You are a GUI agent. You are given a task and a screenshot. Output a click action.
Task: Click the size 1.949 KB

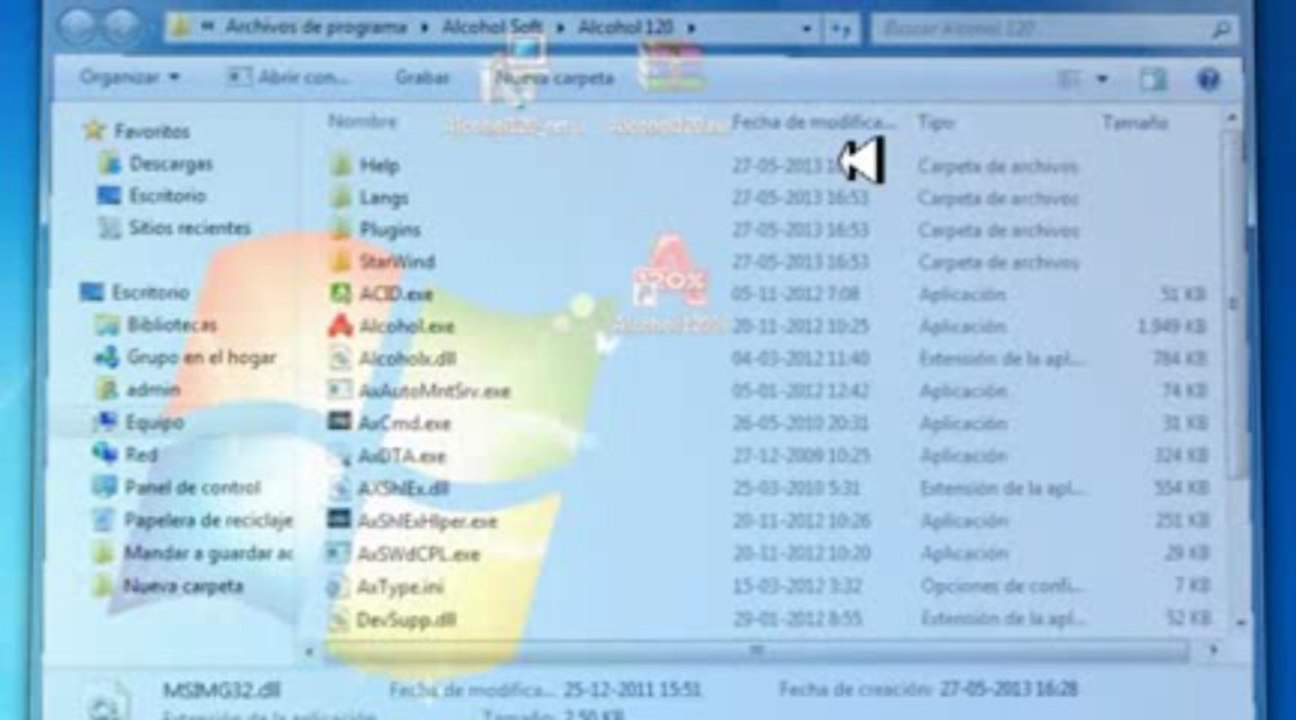click(1172, 326)
